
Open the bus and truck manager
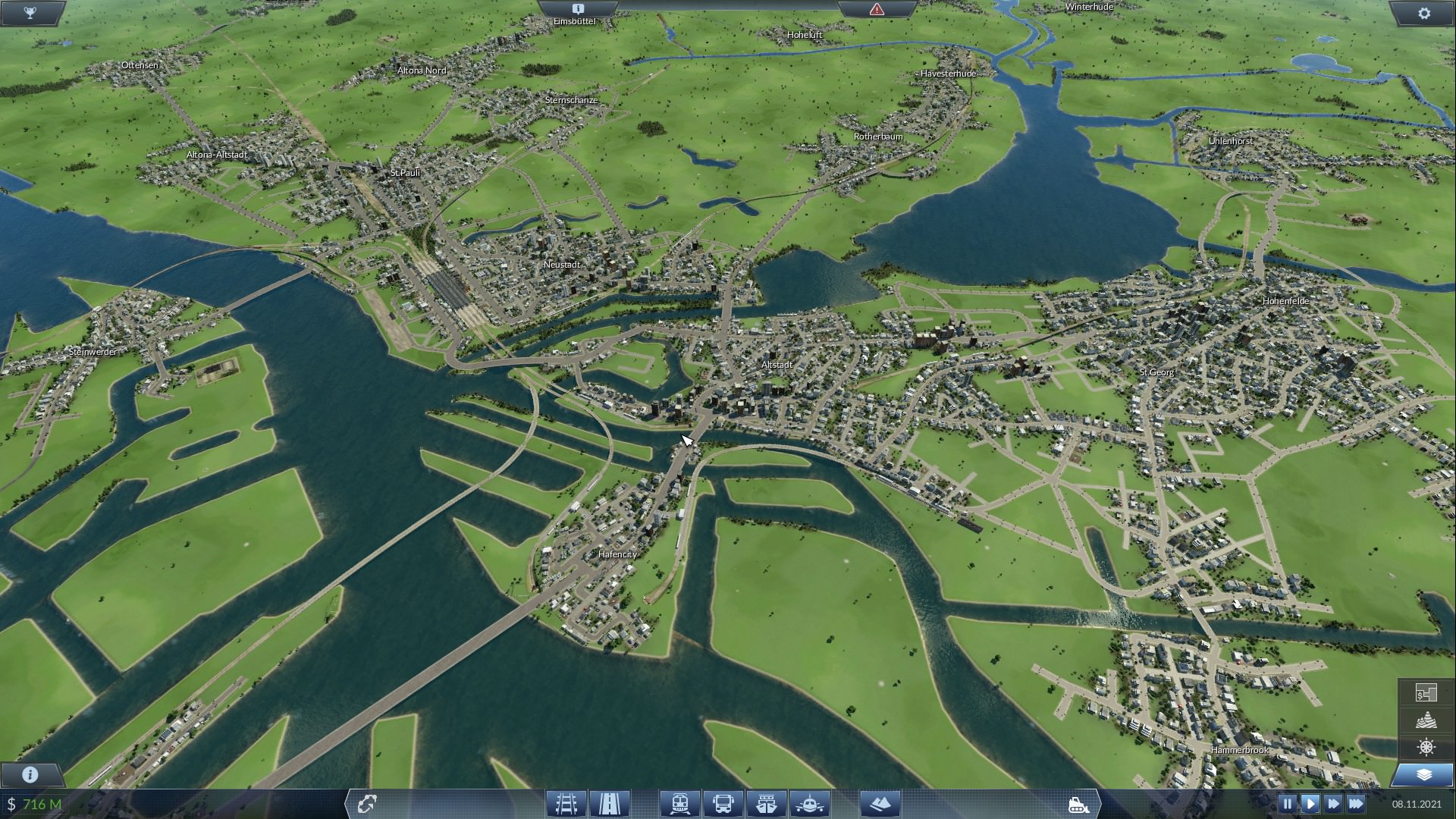[x=723, y=803]
